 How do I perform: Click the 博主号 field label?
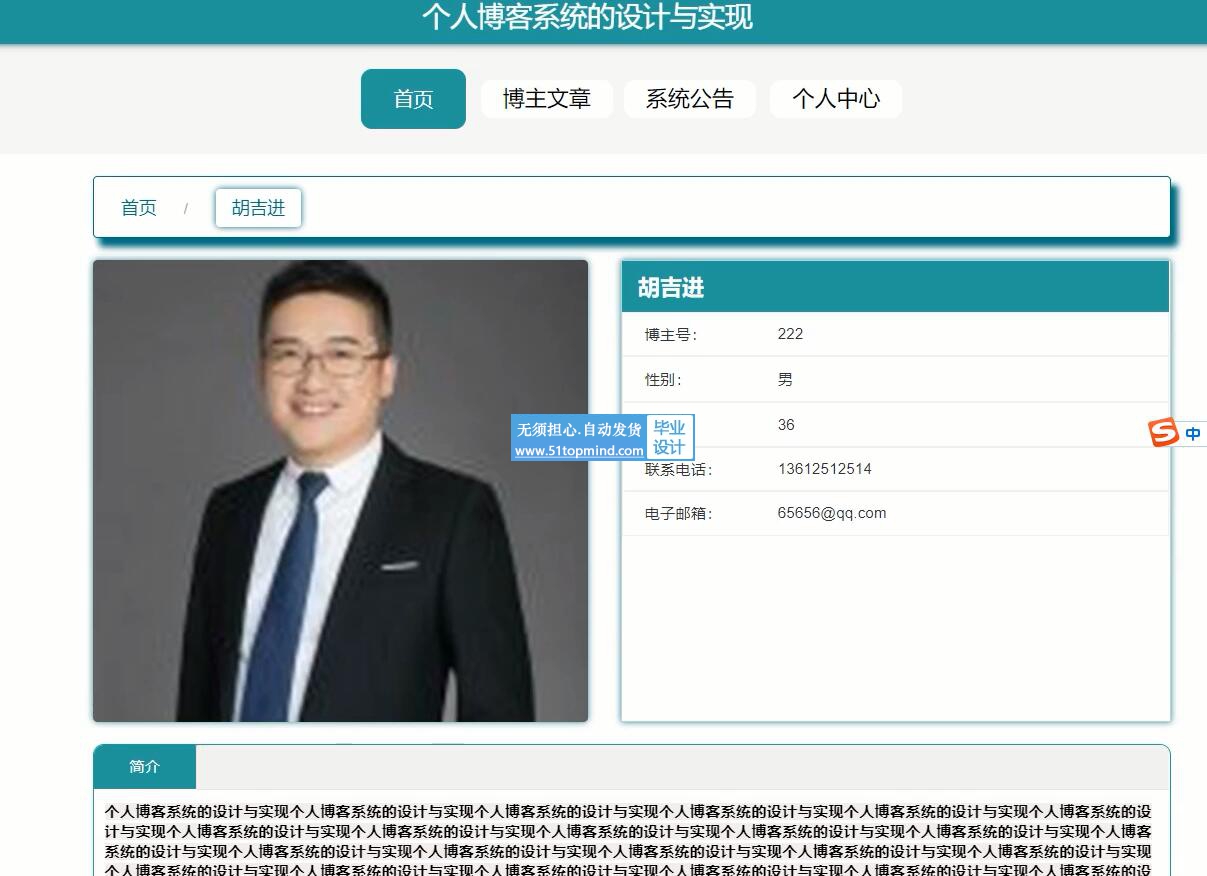pyautogui.click(x=671, y=335)
